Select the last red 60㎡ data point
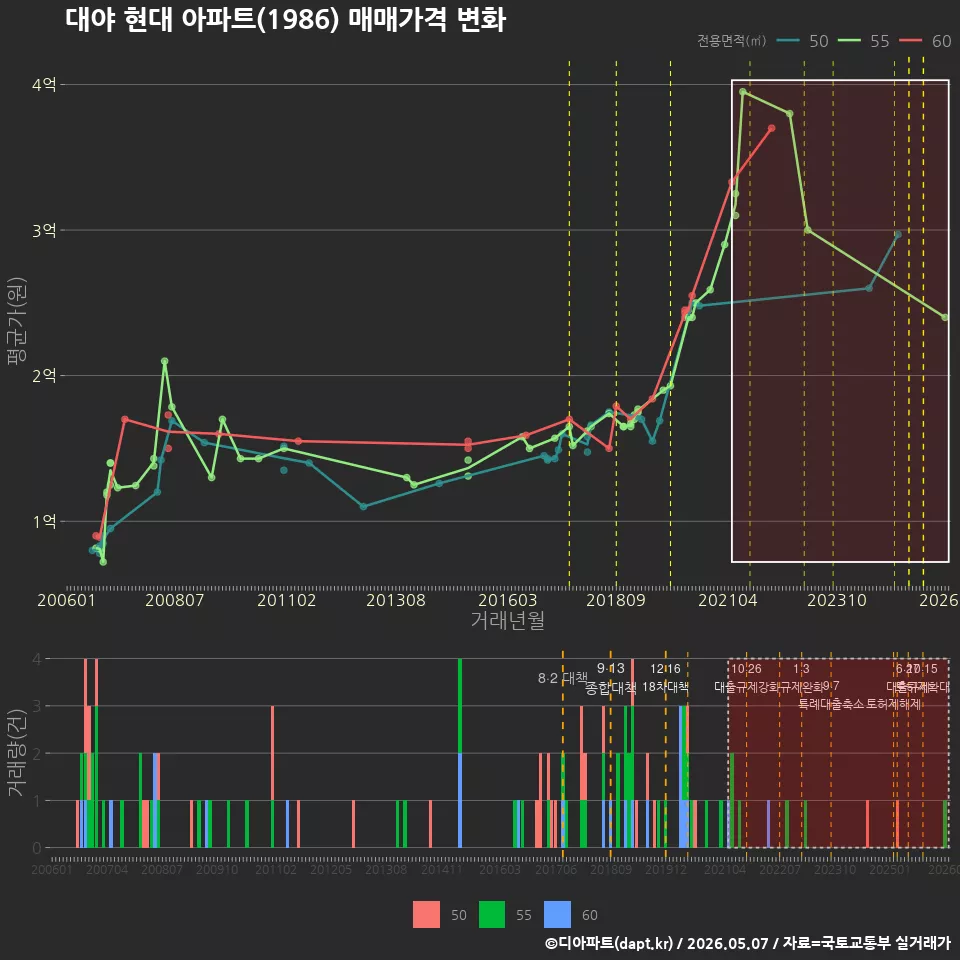Screen dimensions: 960x960 pos(771,128)
